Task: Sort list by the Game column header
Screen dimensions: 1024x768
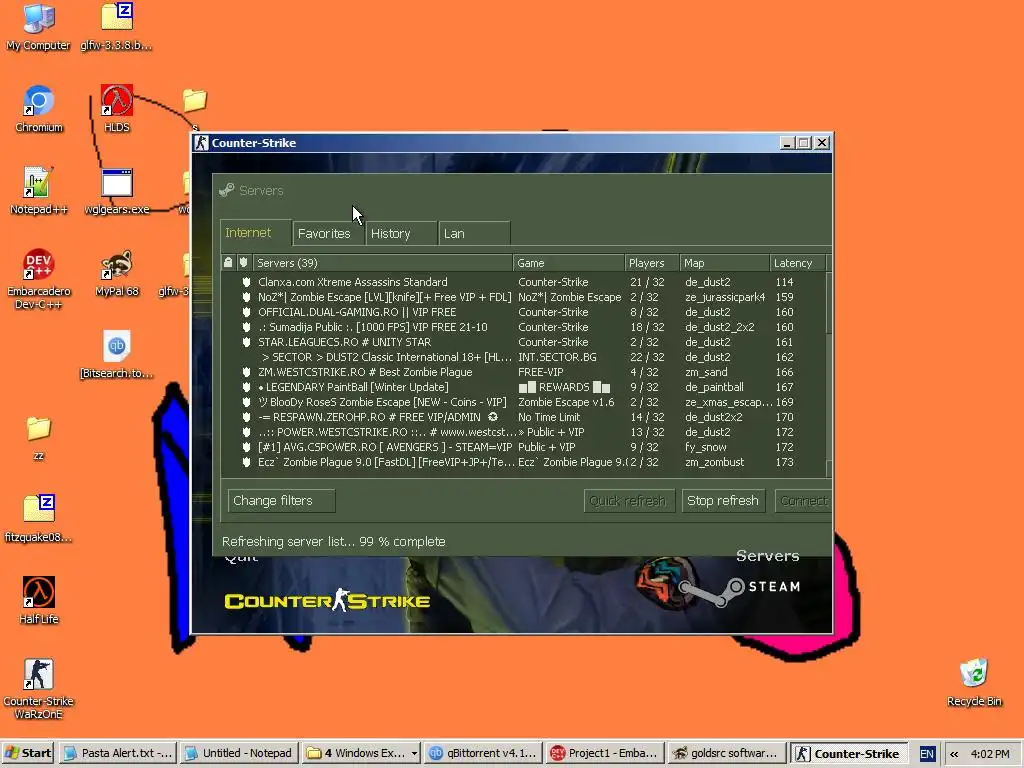Action: click(x=569, y=263)
